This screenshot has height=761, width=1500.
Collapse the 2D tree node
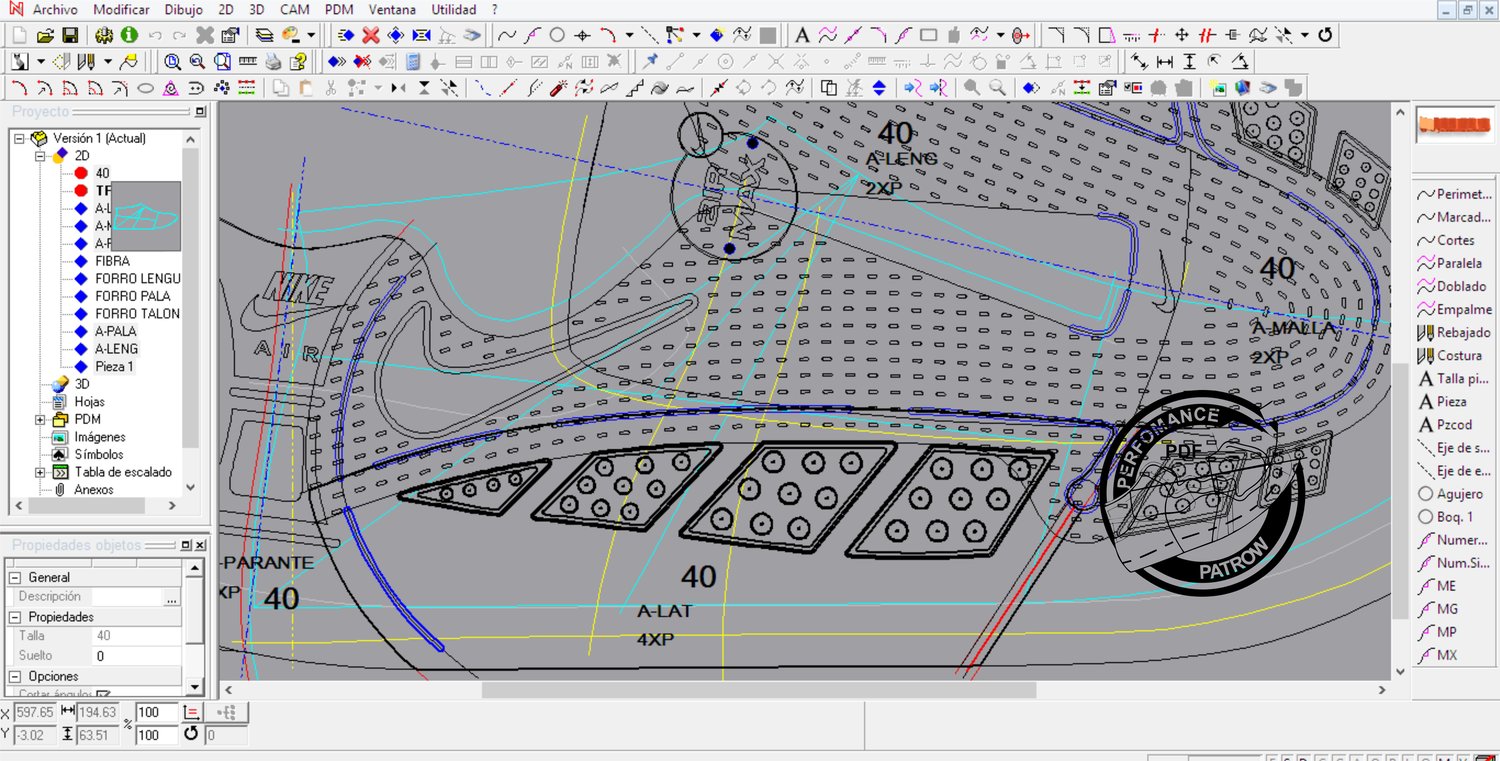[x=41, y=156]
